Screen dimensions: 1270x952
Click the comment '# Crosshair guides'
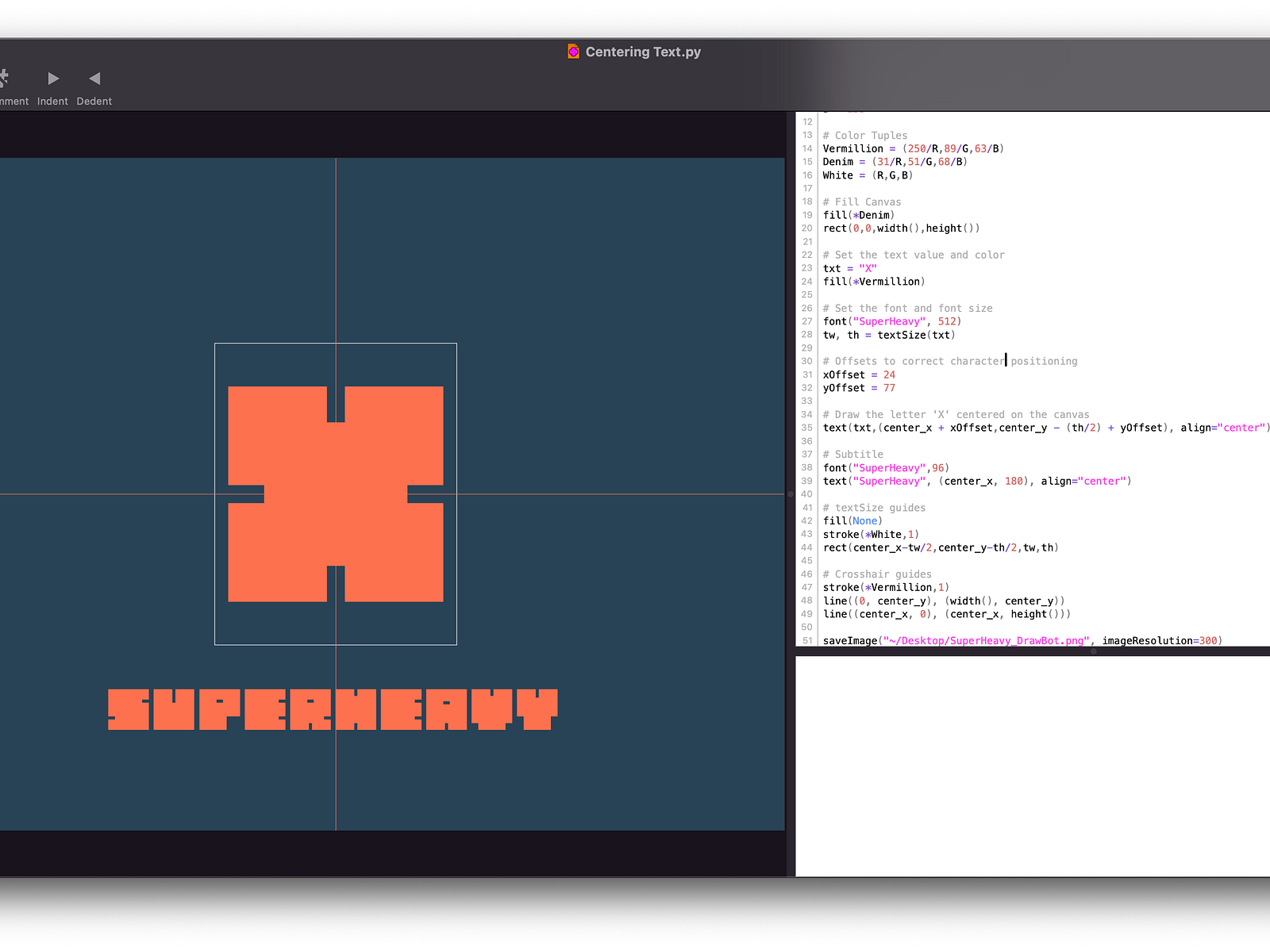[x=877, y=574]
